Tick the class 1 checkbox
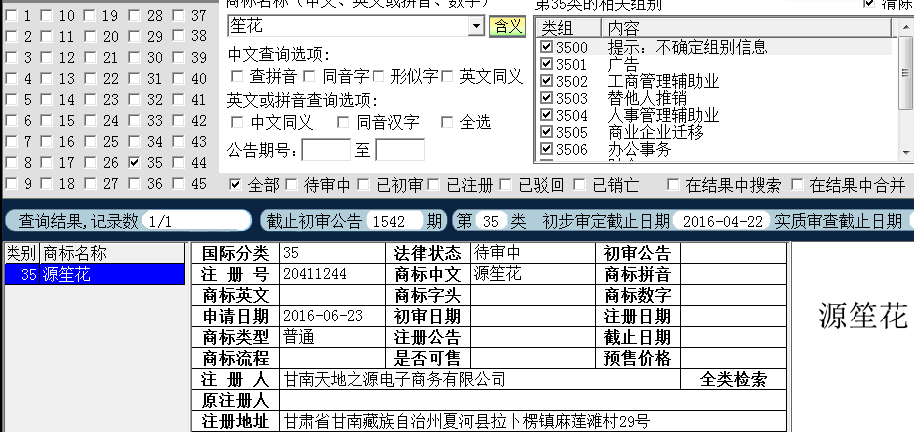Viewport: 914px width, 432px height. click(x=11, y=16)
